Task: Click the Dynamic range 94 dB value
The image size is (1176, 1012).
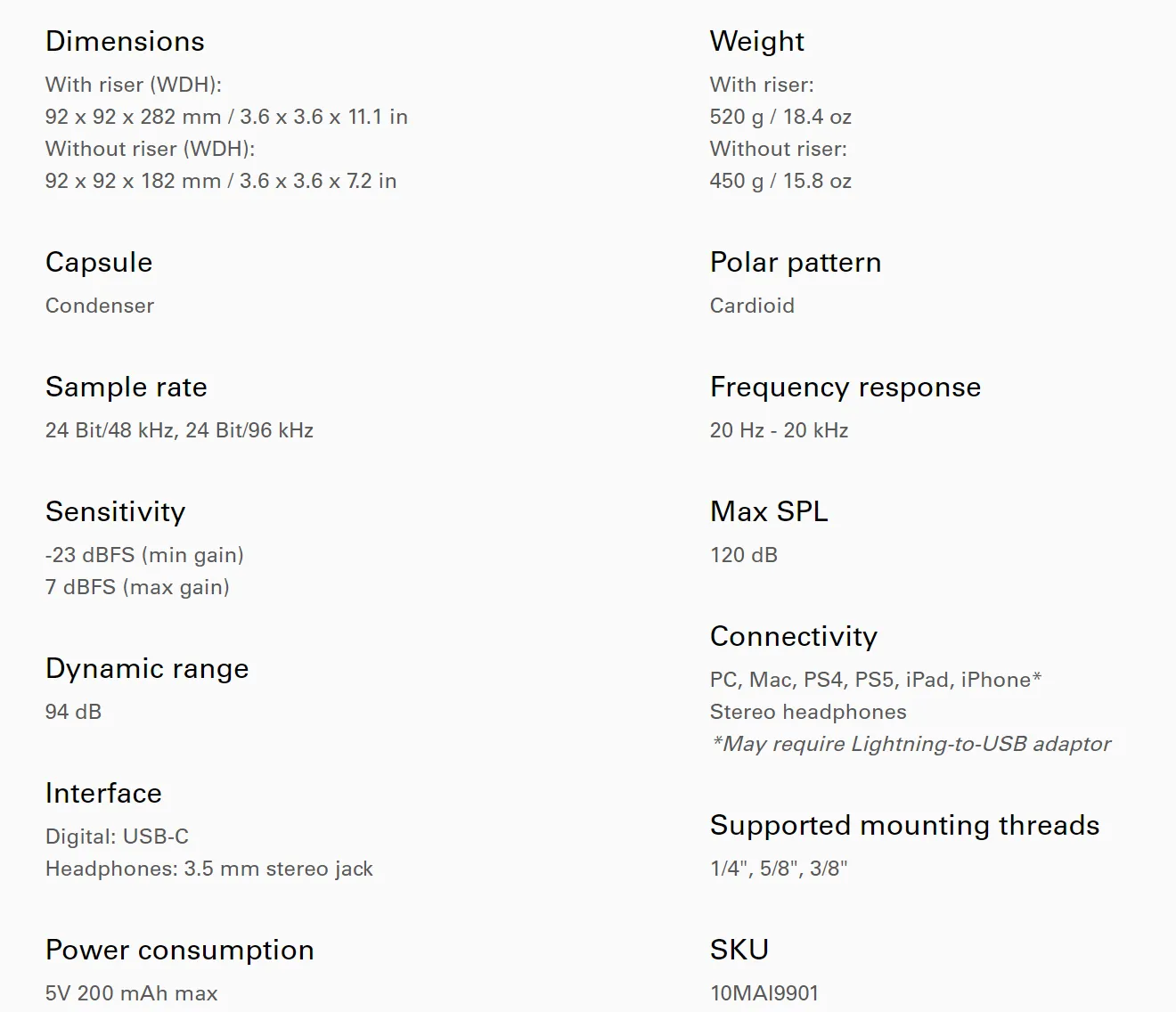Action: point(74,712)
